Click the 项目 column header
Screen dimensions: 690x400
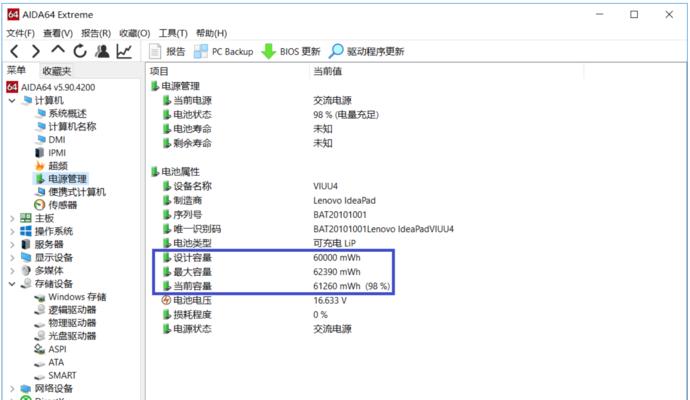pos(228,71)
